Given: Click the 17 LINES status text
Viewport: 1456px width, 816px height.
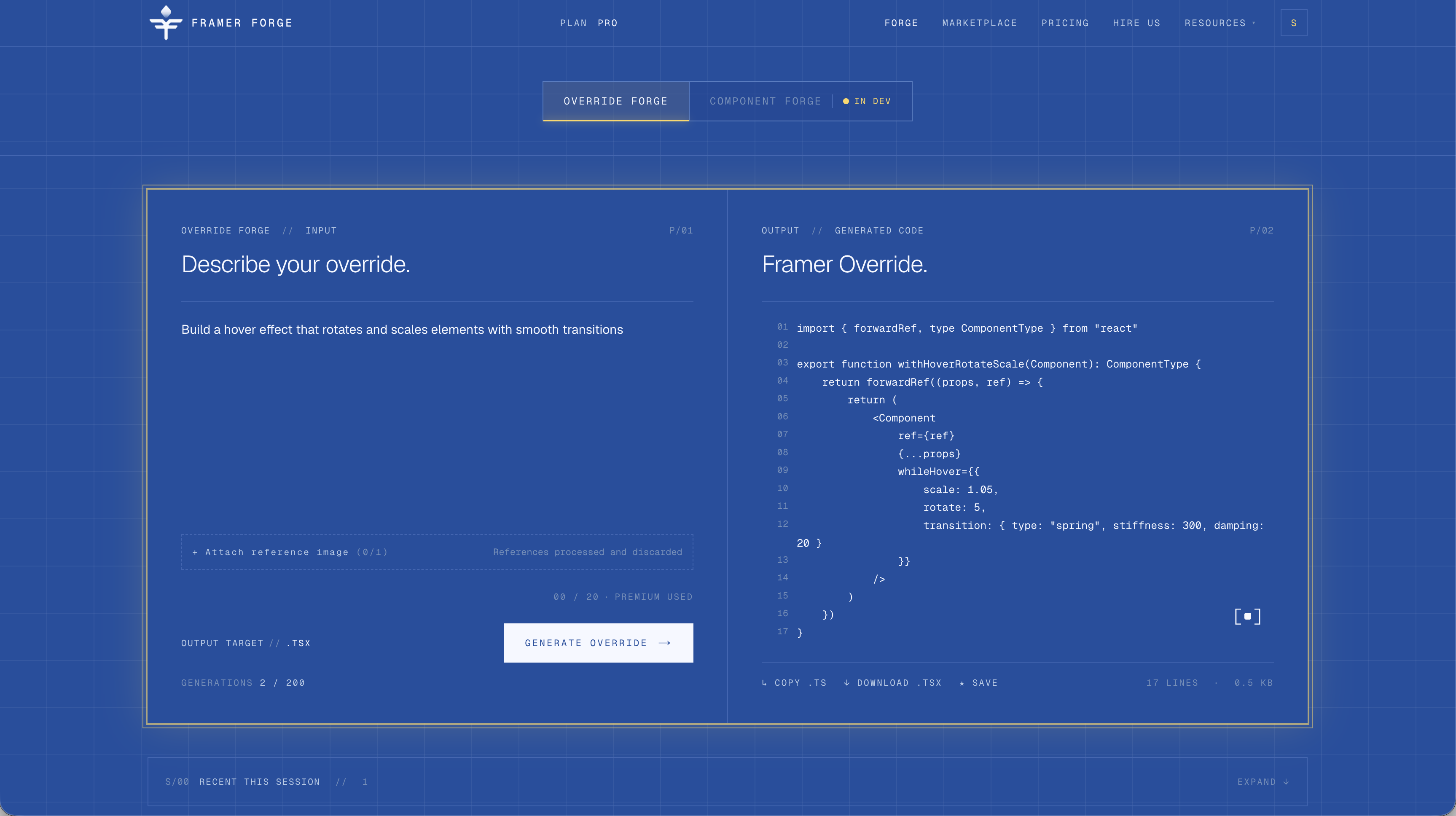Looking at the screenshot, I should pyautogui.click(x=1172, y=683).
